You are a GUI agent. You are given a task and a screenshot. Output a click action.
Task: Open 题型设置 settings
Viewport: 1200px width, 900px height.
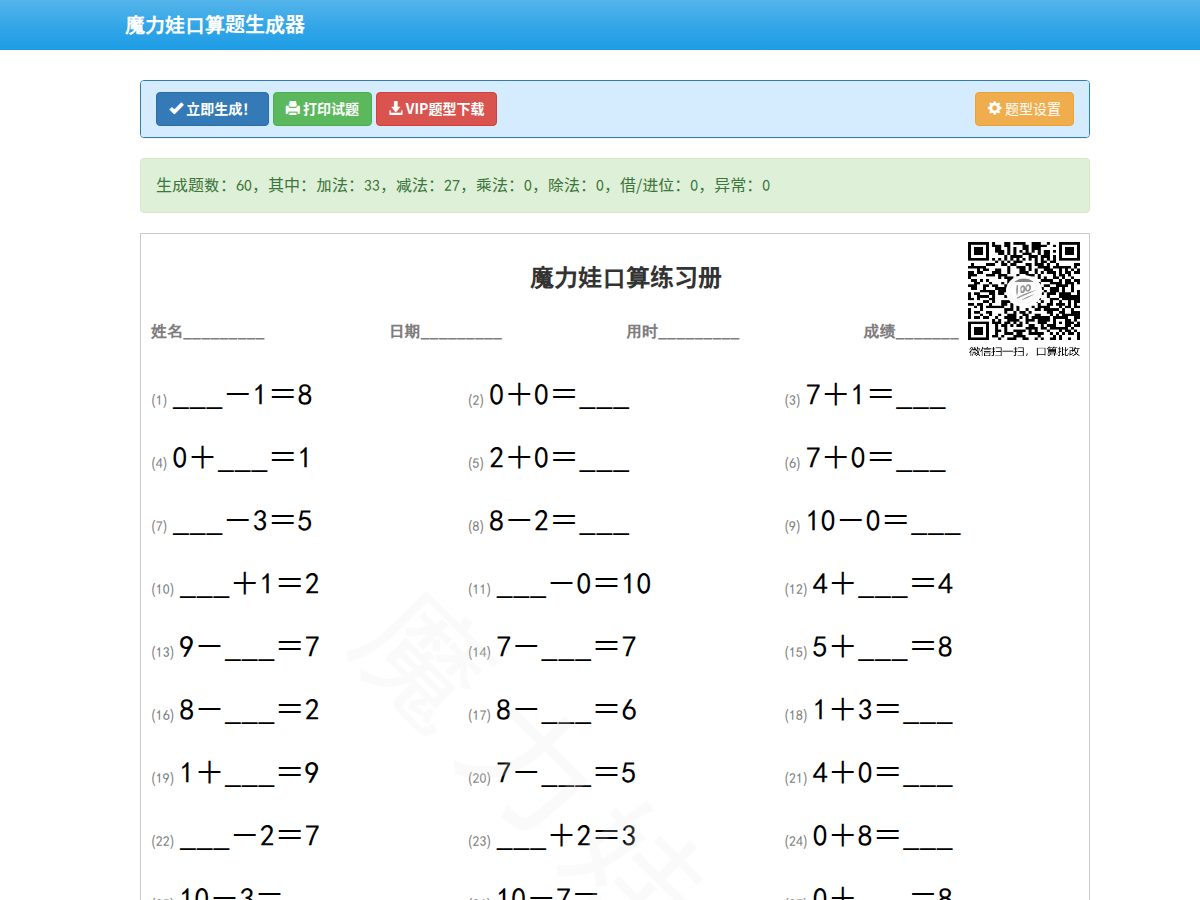1024,109
